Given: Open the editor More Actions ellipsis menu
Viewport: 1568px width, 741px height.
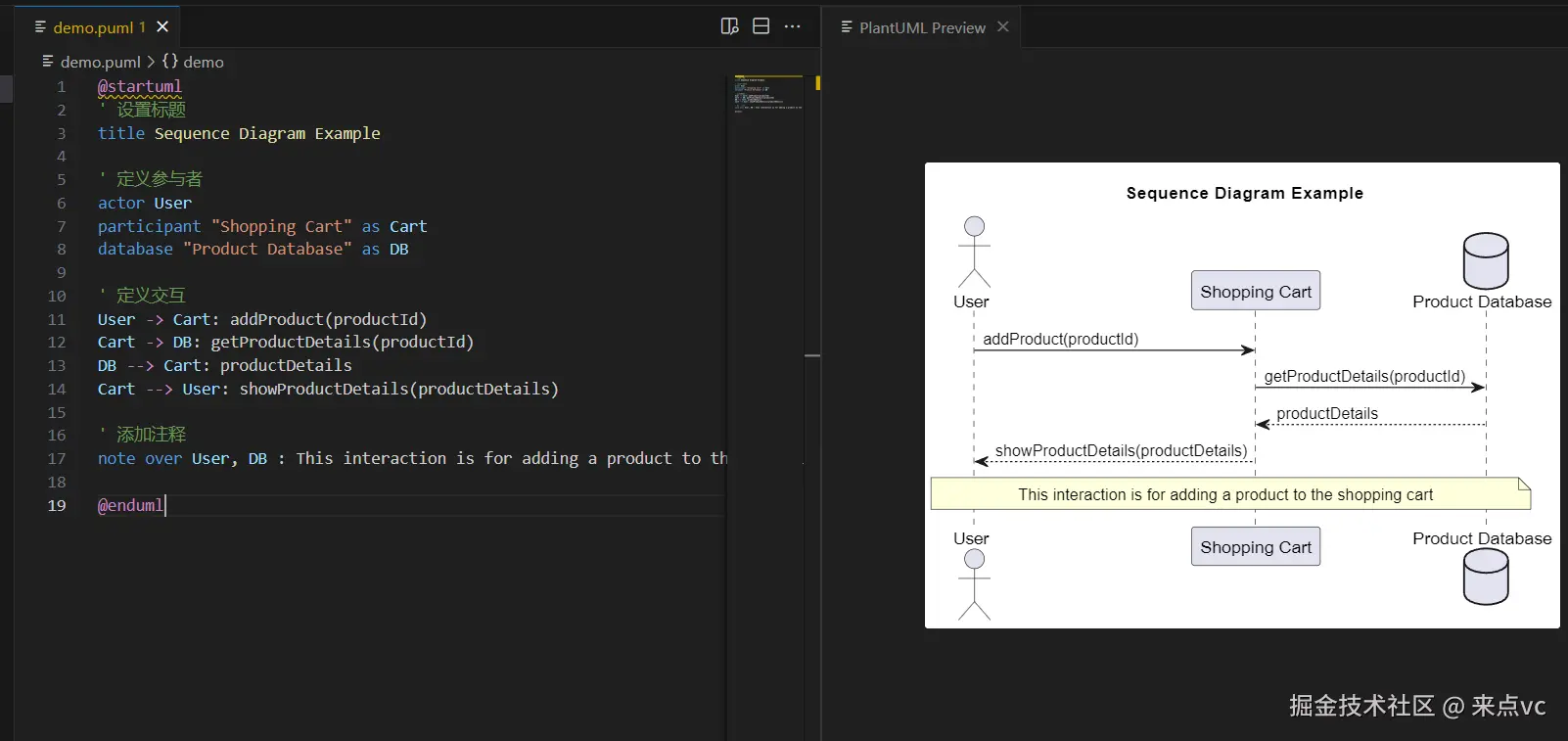Looking at the screenshot, I should pos(792,26).
